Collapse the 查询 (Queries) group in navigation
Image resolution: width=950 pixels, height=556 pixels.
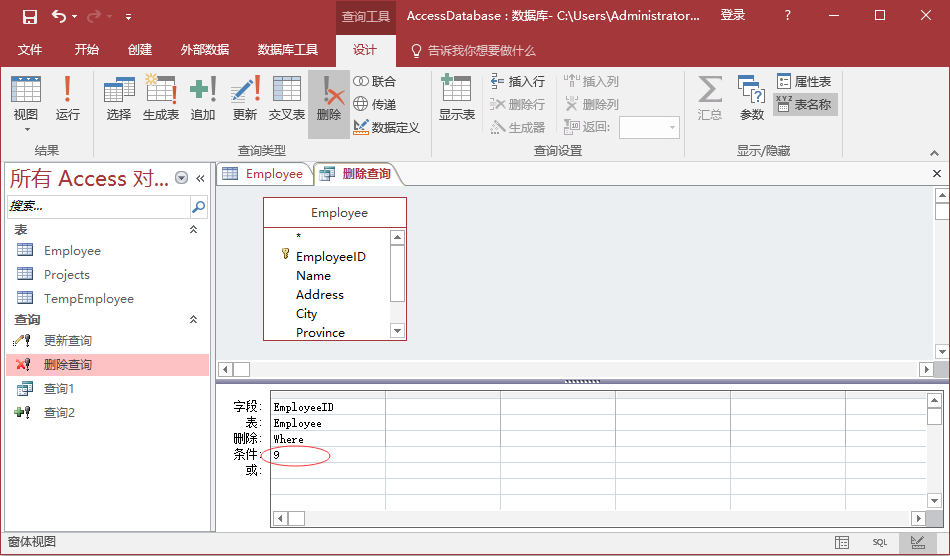point(194,320)
